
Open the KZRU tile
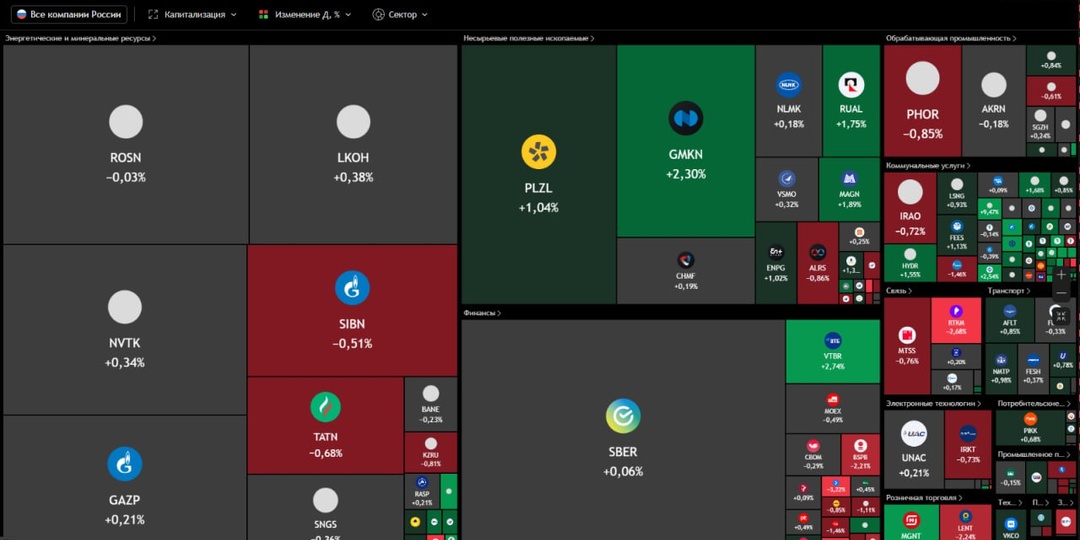[431, 452]
